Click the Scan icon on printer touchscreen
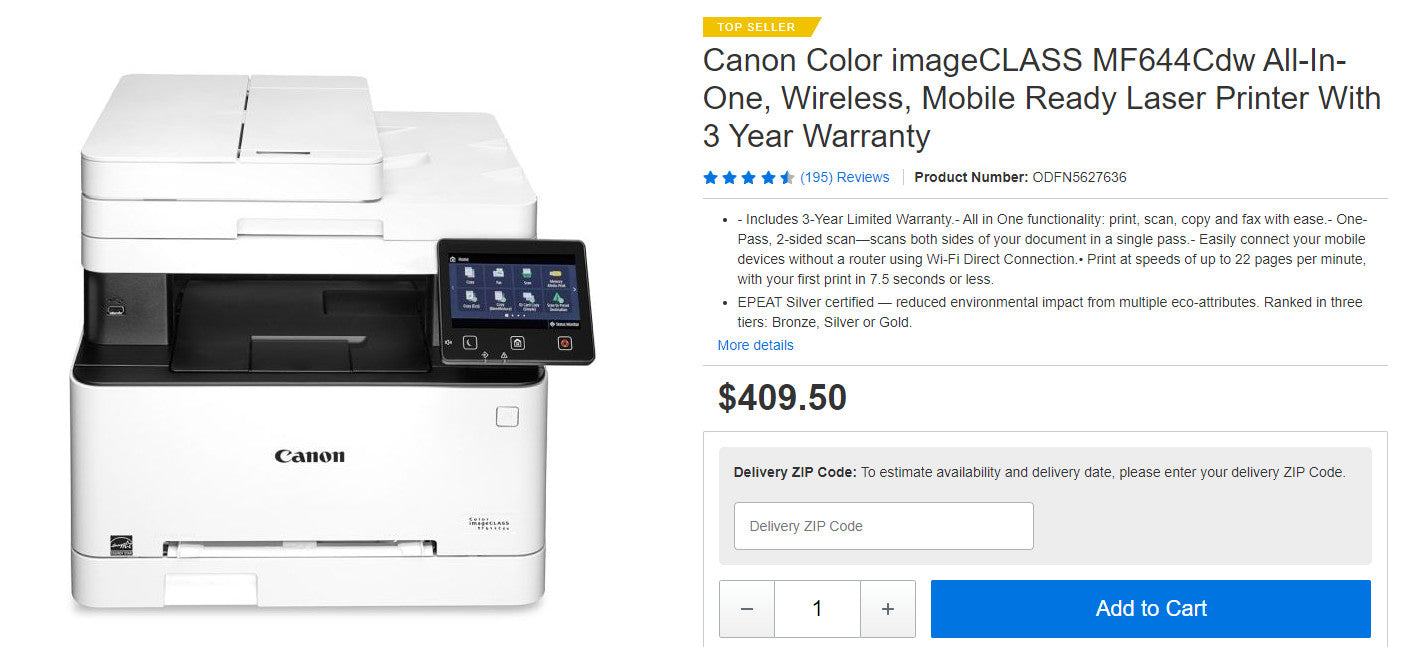Viewport: 1421px width, 647px height. pos(526,273)
